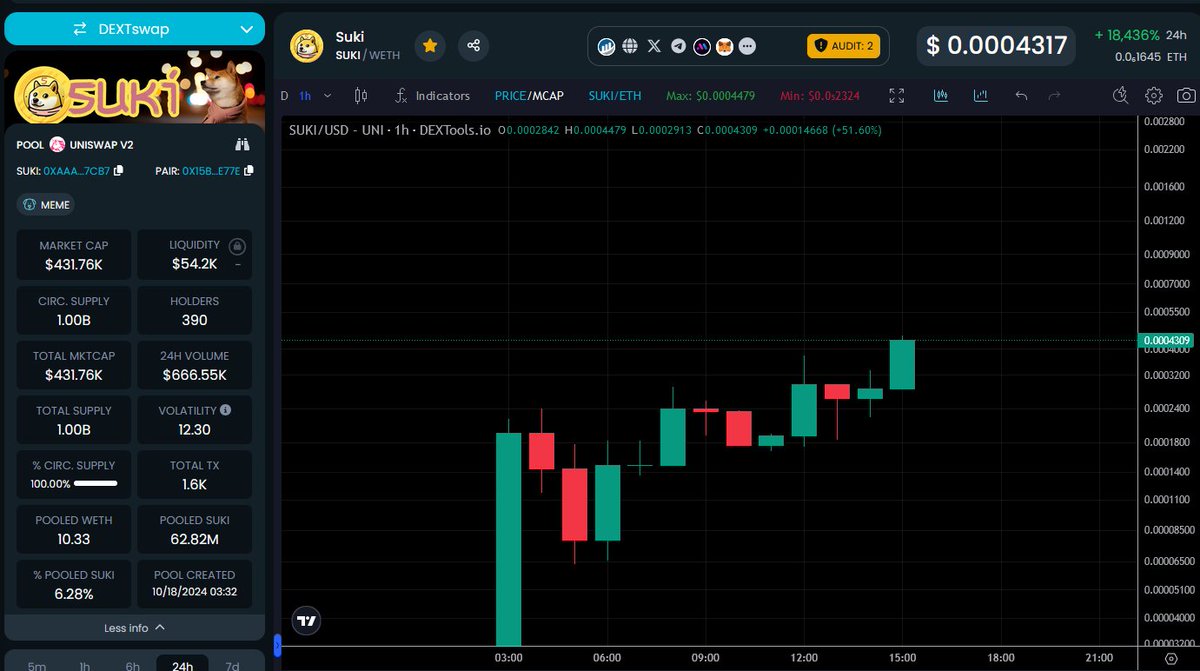Redo the chart action
Viewport: 1200px width, 671px height.
point(1054,96)
